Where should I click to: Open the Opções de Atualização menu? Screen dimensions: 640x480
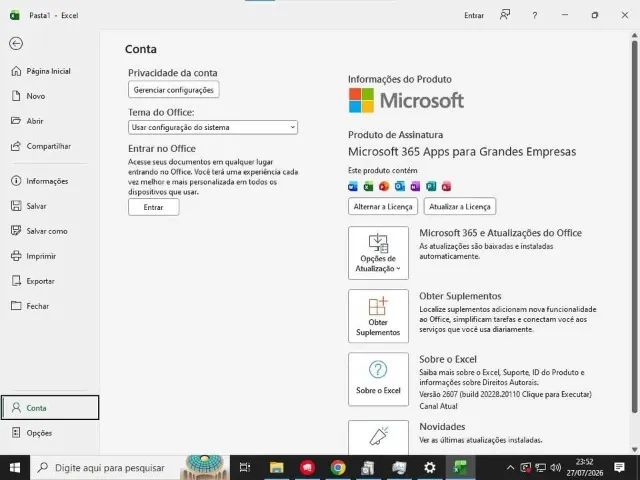(x=378, y=253)
